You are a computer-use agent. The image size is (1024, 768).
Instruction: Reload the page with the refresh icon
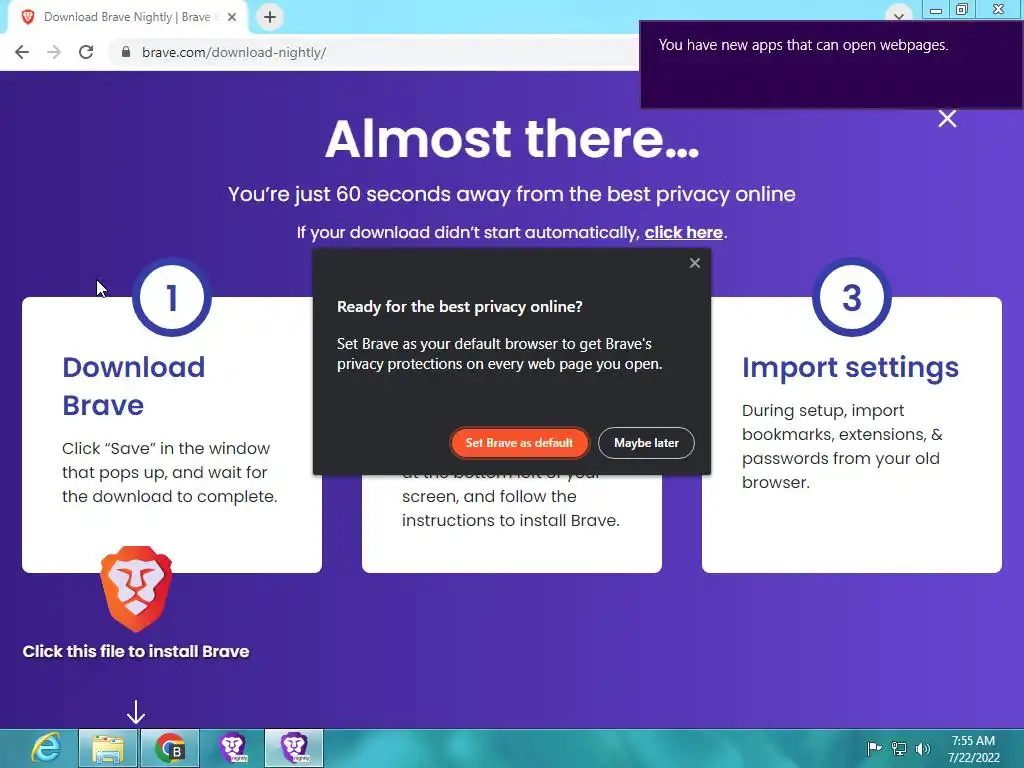point(86,52)
